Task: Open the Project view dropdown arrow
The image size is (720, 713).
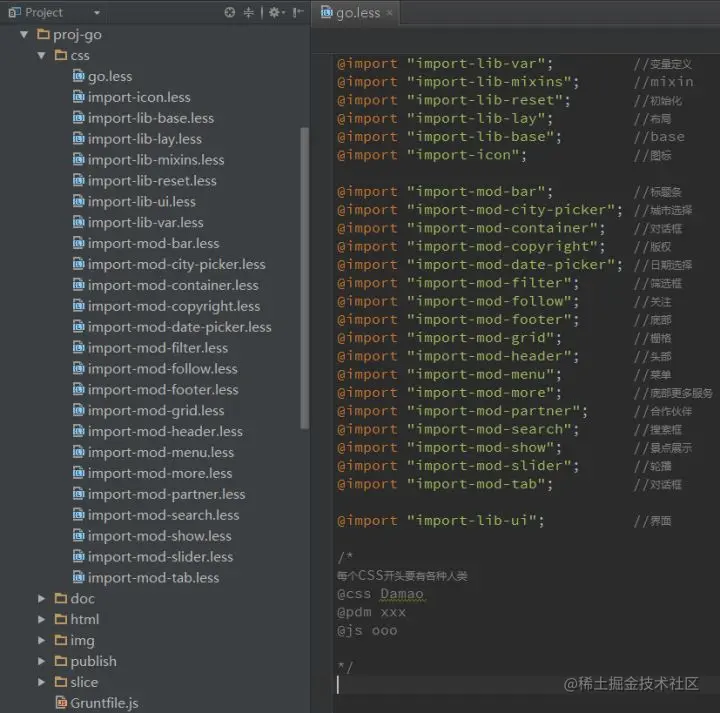Action: [97, 13]
